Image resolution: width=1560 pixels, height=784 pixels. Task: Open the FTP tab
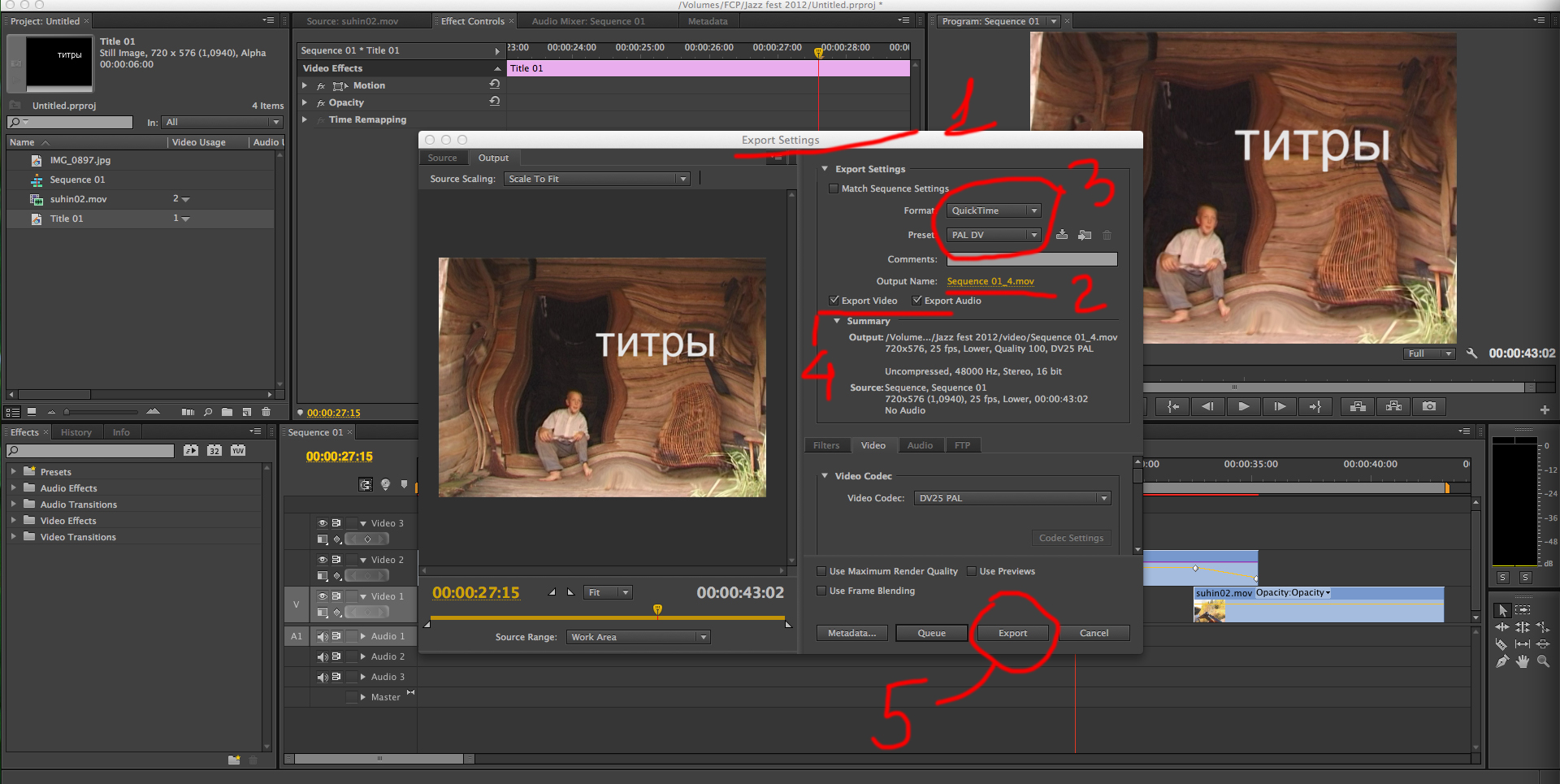(962, 445)
